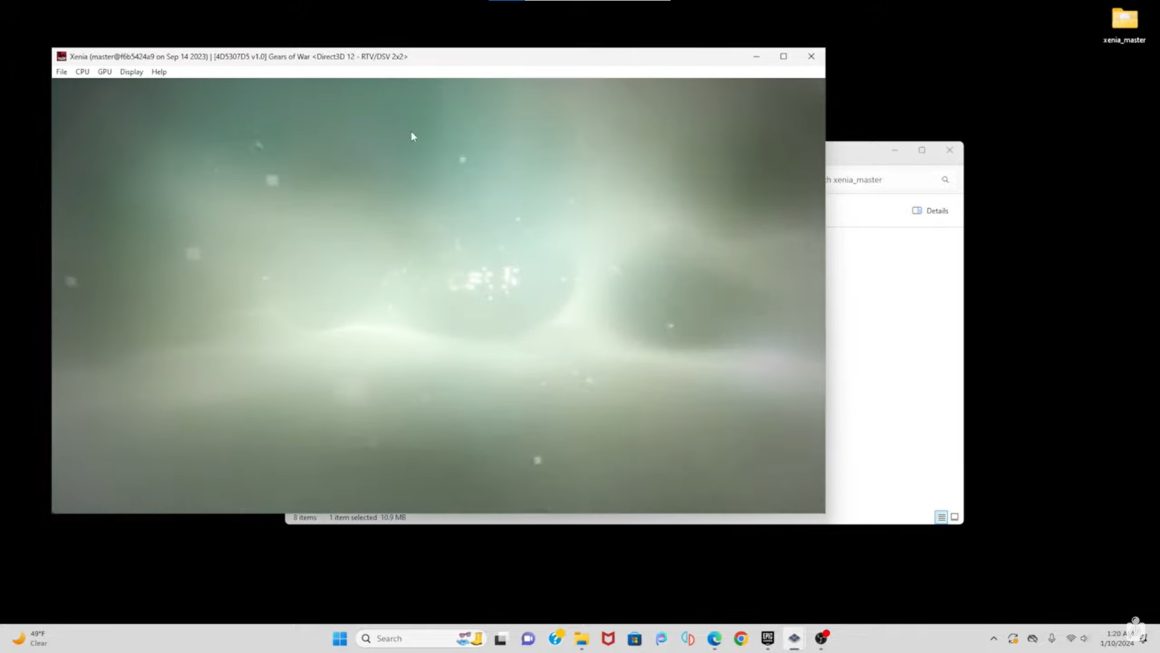
Task: Open the Display menu
Action: point(131,72)
